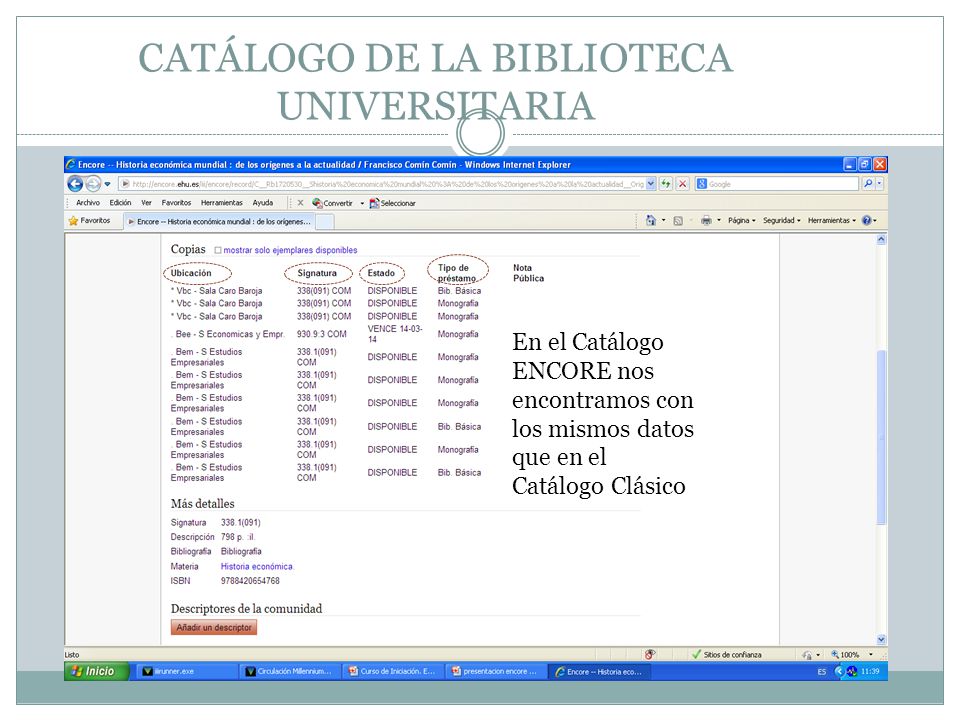The width and height of the screenshot is (960, 720).
Task: Click the Estado column header
Action: pos(381,273)
